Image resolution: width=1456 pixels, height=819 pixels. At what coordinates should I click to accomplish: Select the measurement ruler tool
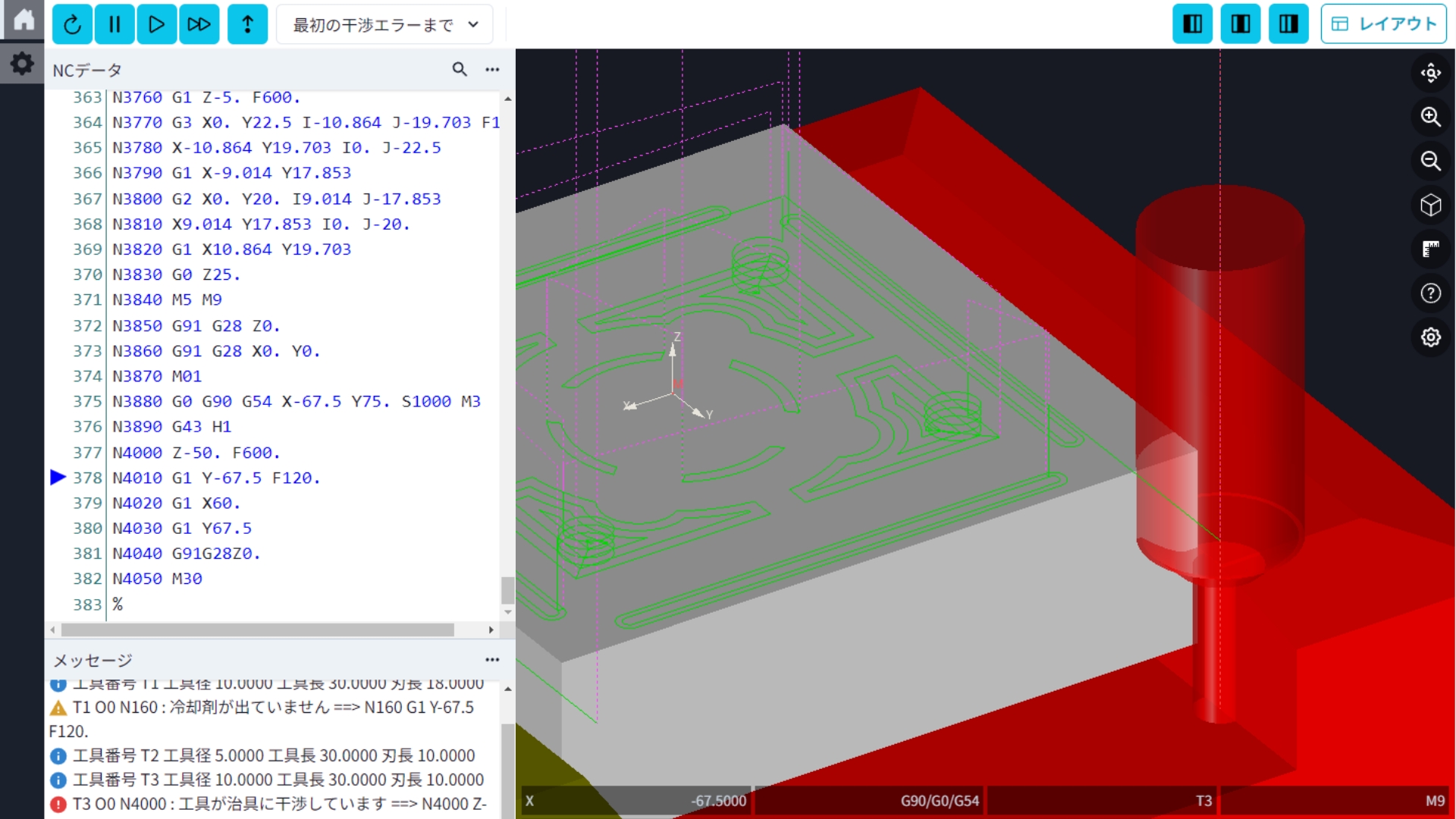[x=1431, y=249]
